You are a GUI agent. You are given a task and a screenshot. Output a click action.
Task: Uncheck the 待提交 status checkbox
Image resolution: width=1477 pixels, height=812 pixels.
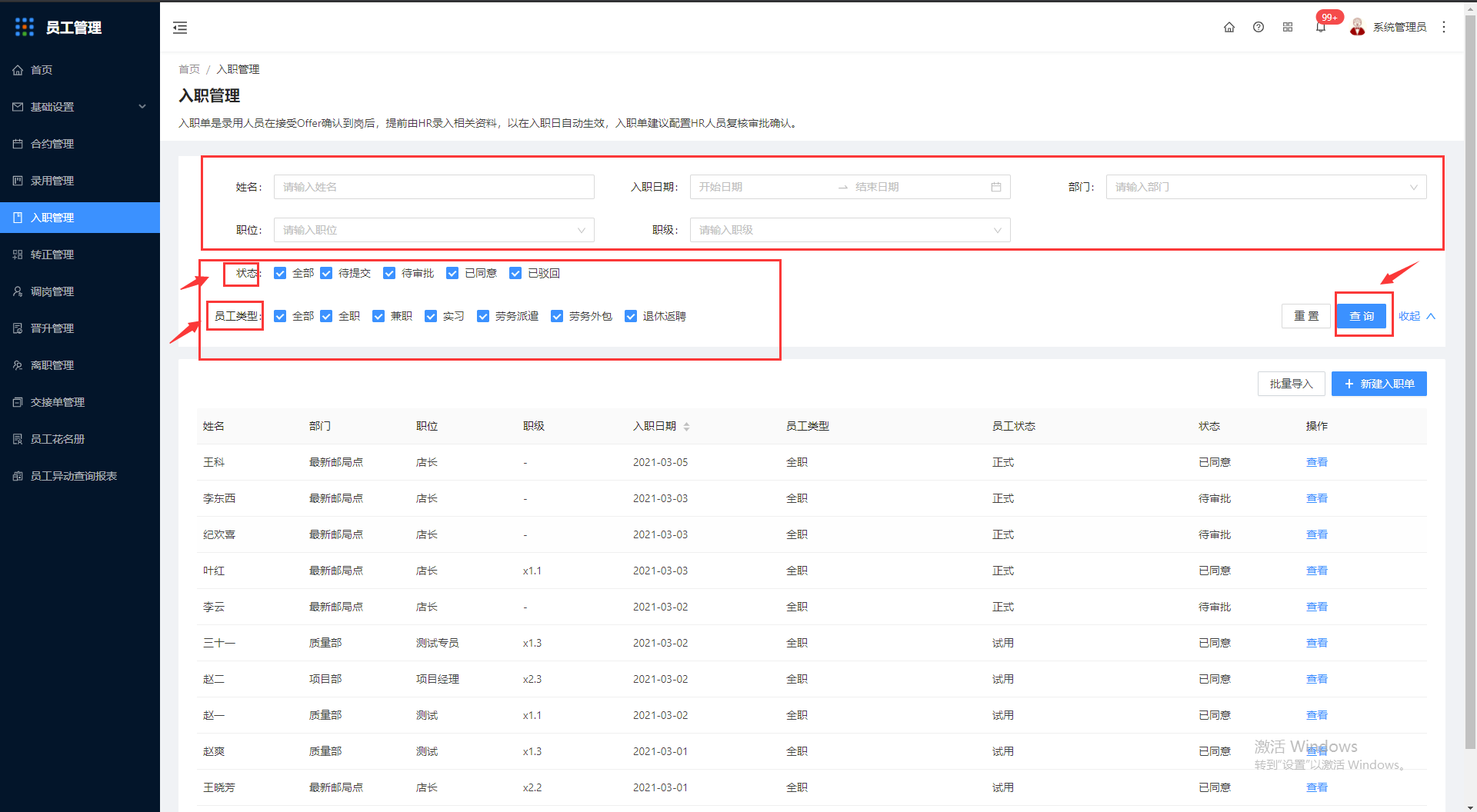point(326,273)
